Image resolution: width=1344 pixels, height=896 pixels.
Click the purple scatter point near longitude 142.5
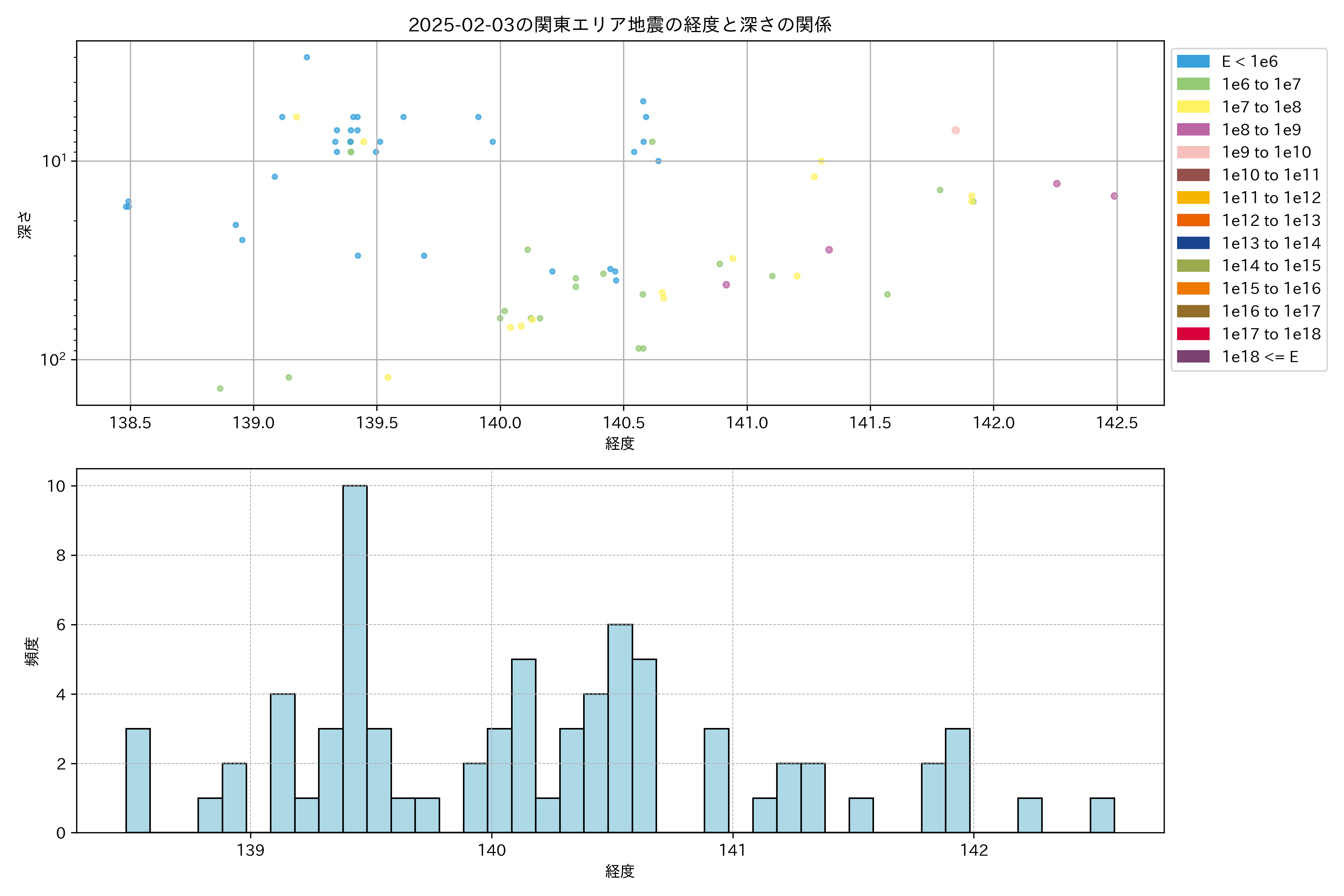tap(1114, 196)
